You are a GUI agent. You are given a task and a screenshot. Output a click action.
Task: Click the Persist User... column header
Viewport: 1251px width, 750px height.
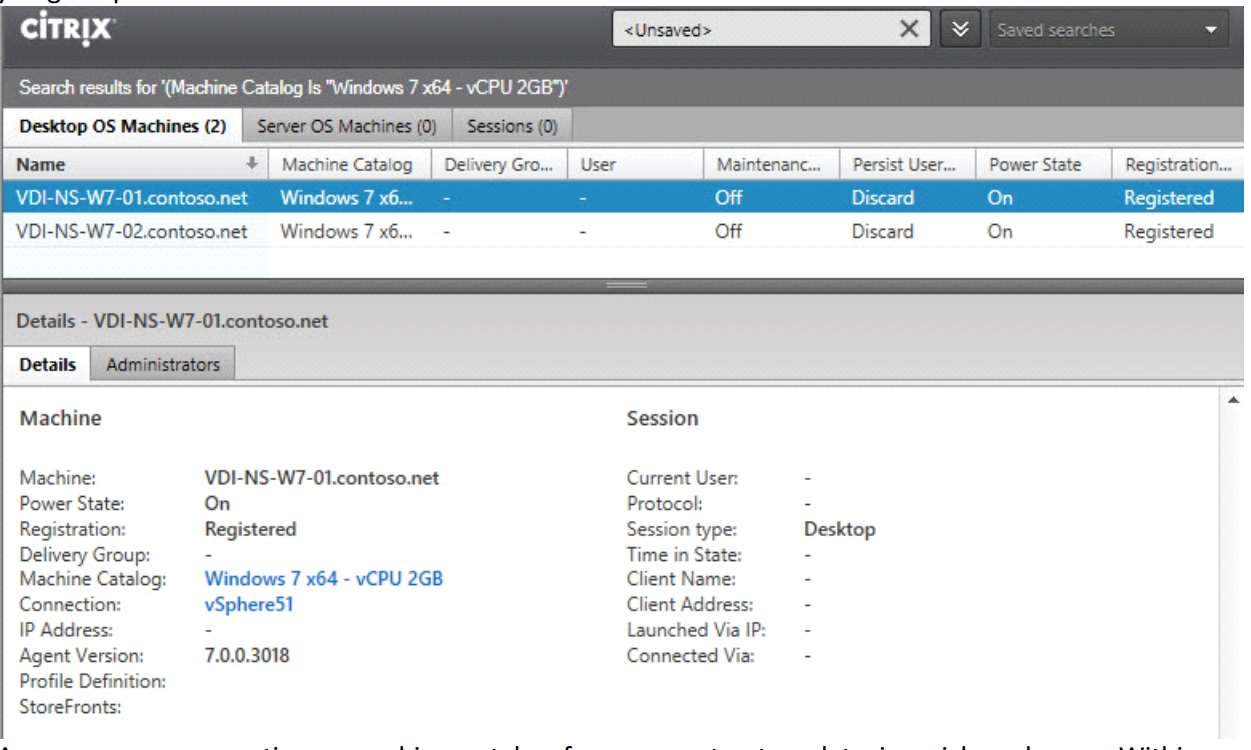pyautogui.click(x=907, y=164)
